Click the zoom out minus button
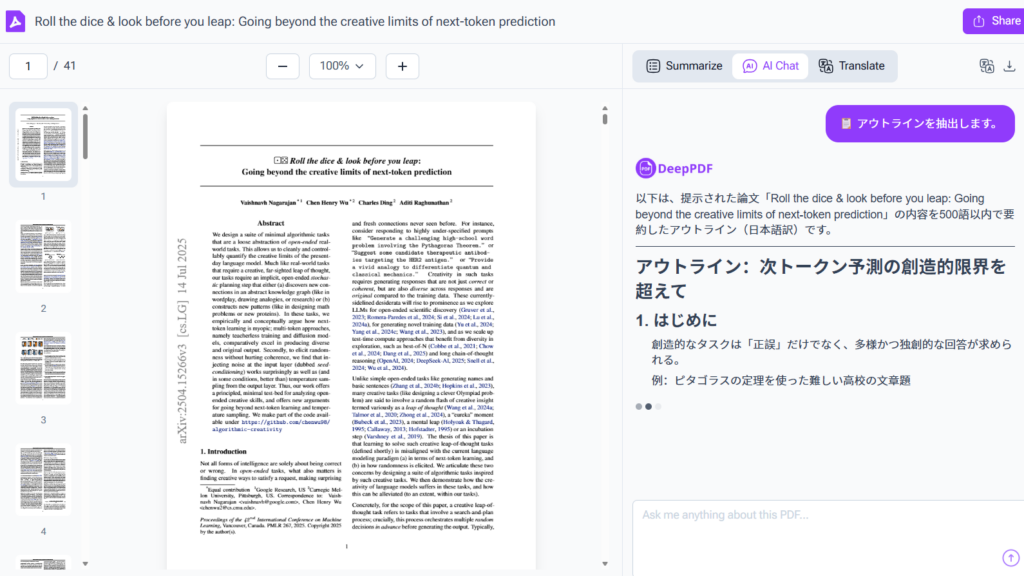Image resolution: width=1024 pixels, height=576 pixels. click(282, 66)
